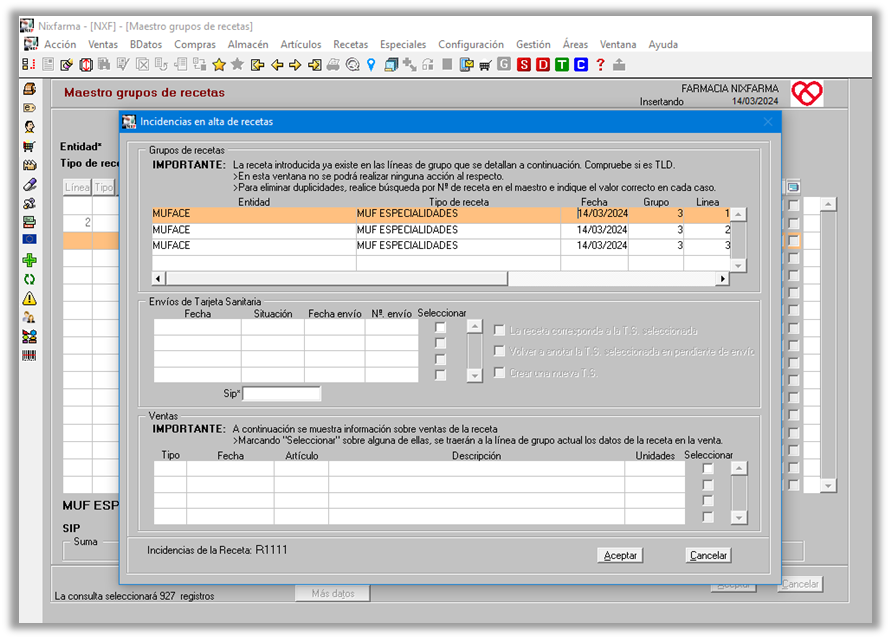Click the yellow star favorite icon
The height and width of the screenshot is (639, 890).
pos(219,65)
